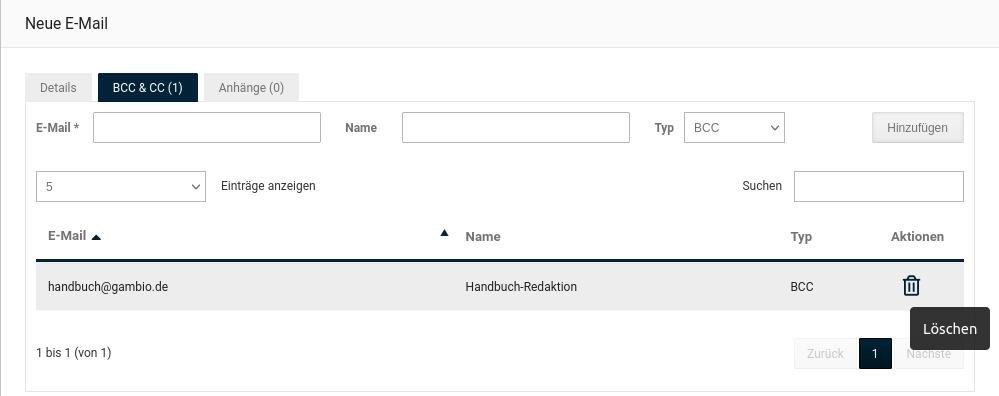
Task: Sort table by Name column header
Action: click(x=482, y=237)
